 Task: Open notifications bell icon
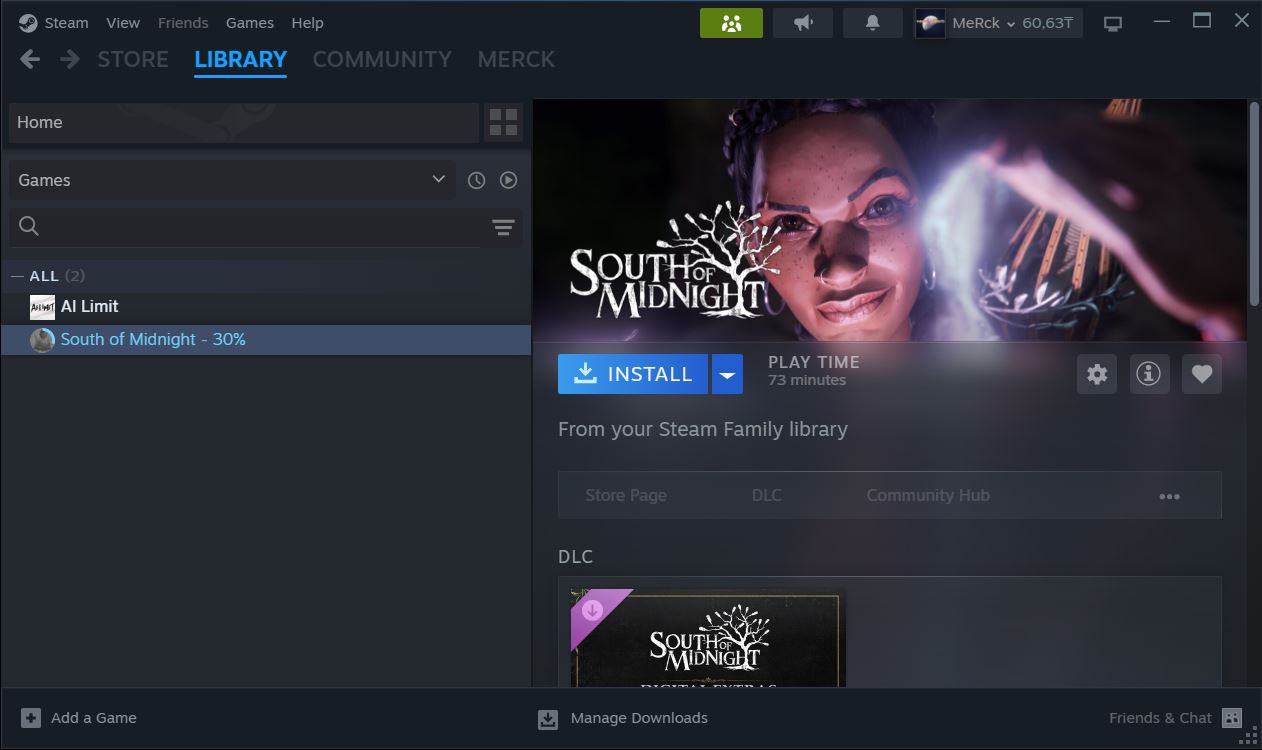tap(873, 23)
